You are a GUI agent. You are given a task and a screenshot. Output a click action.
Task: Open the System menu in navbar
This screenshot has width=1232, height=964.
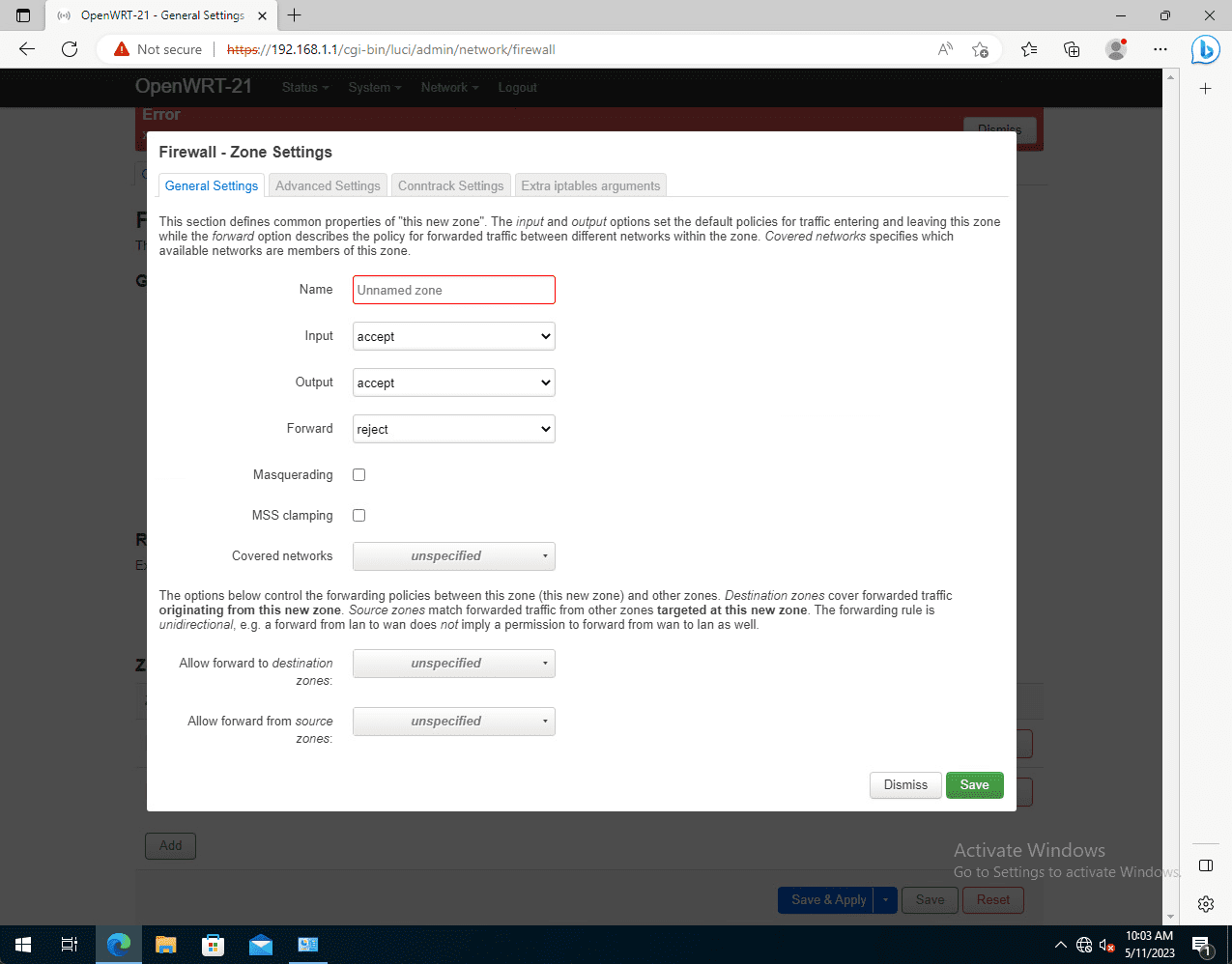pyautogui.click(x=375, y=87)
